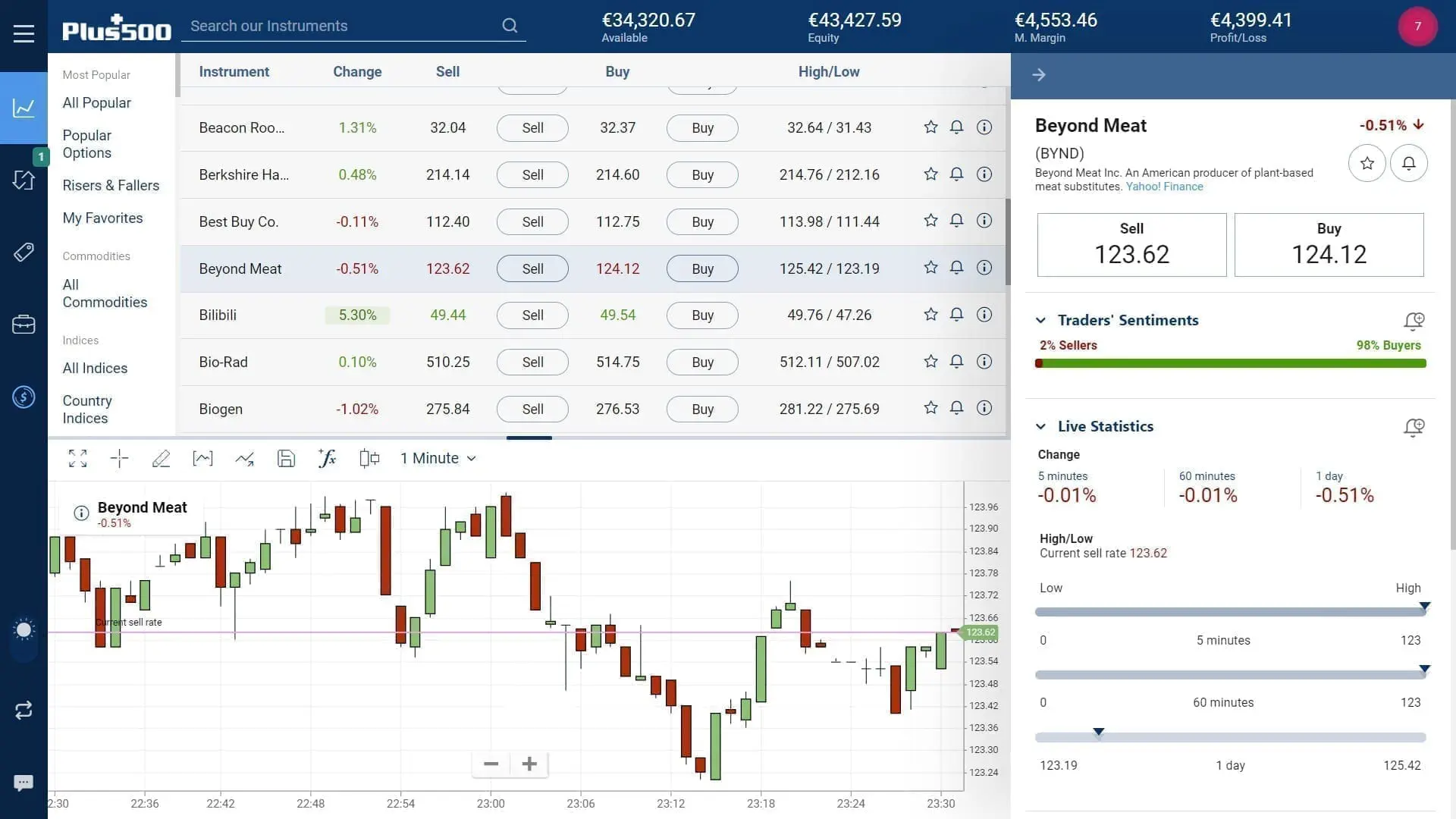Open the notifications badge showing 7
This screenshot has width=1456, height=819.
1417,27
